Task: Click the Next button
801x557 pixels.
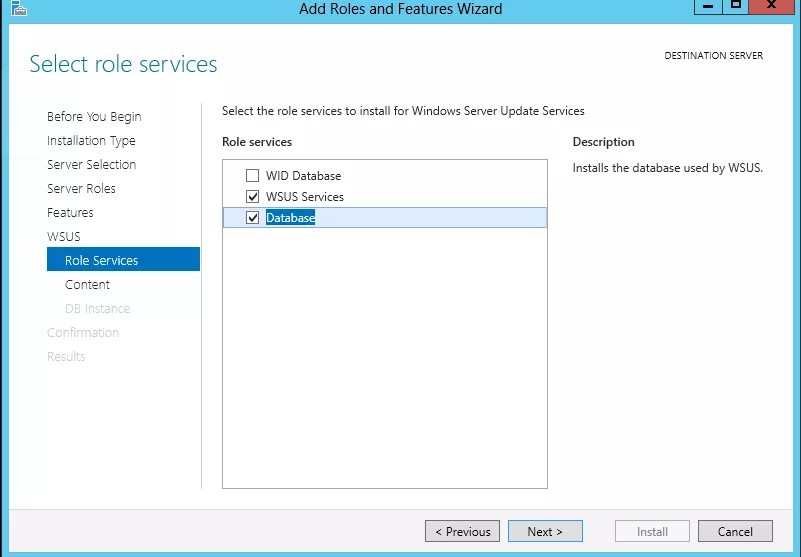Action: [x=545, y=531]
